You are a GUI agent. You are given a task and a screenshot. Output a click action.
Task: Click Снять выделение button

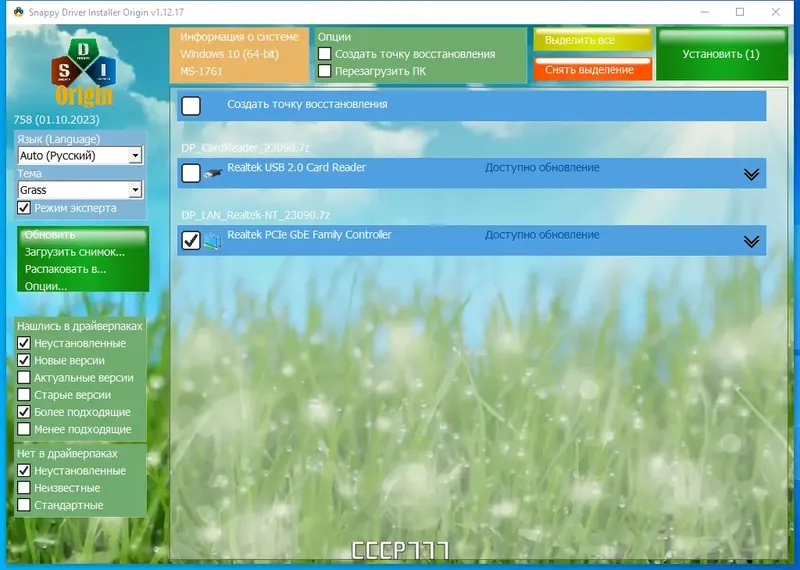(x=593, y=69)
